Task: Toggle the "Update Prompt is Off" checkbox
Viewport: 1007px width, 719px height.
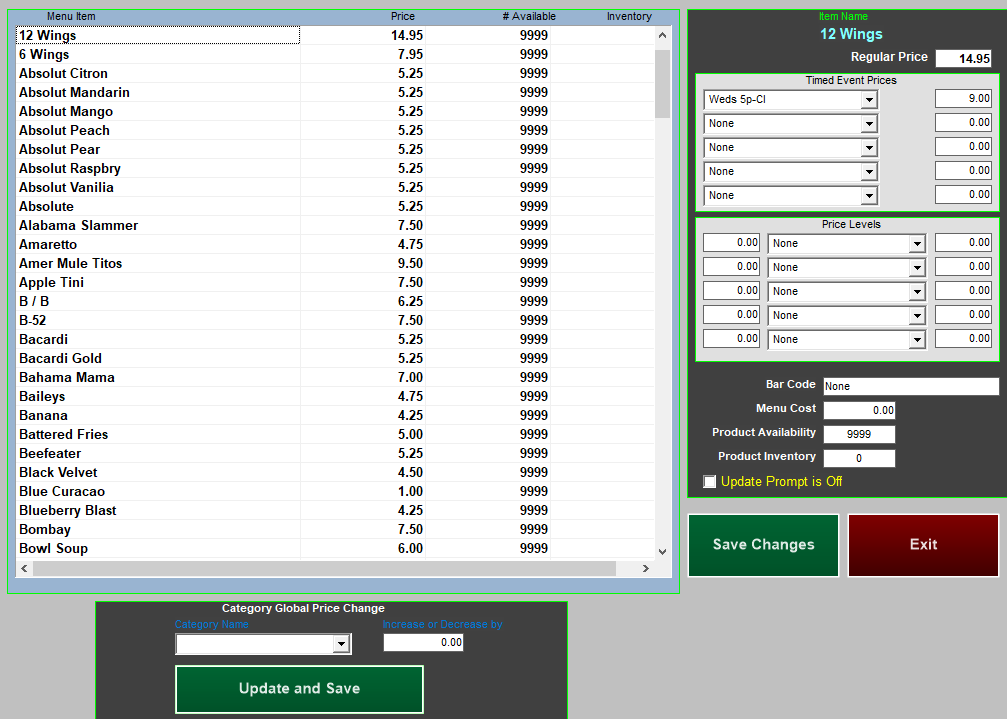Action: point(710,481)
